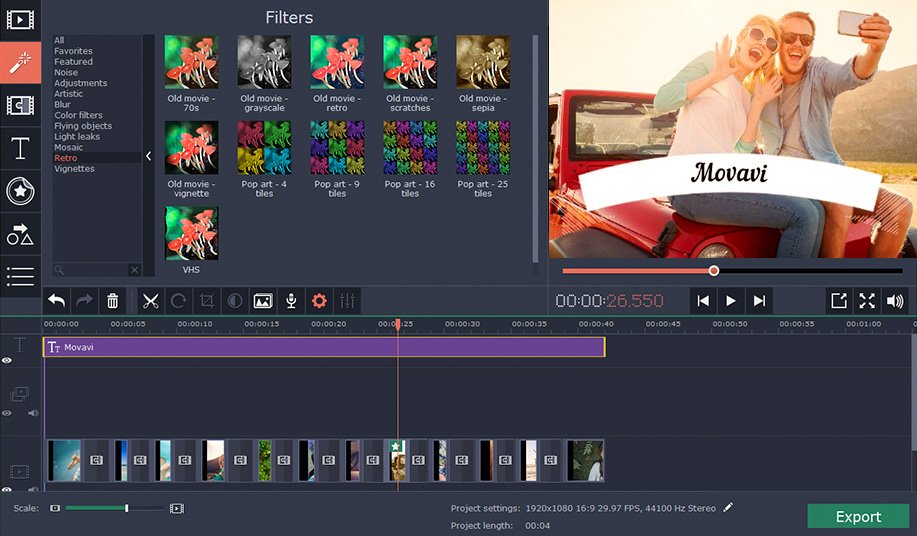This screenshot has width=917, height=536.
Task: Zoom in timeline with large scale icon
Action: [177, 509]
